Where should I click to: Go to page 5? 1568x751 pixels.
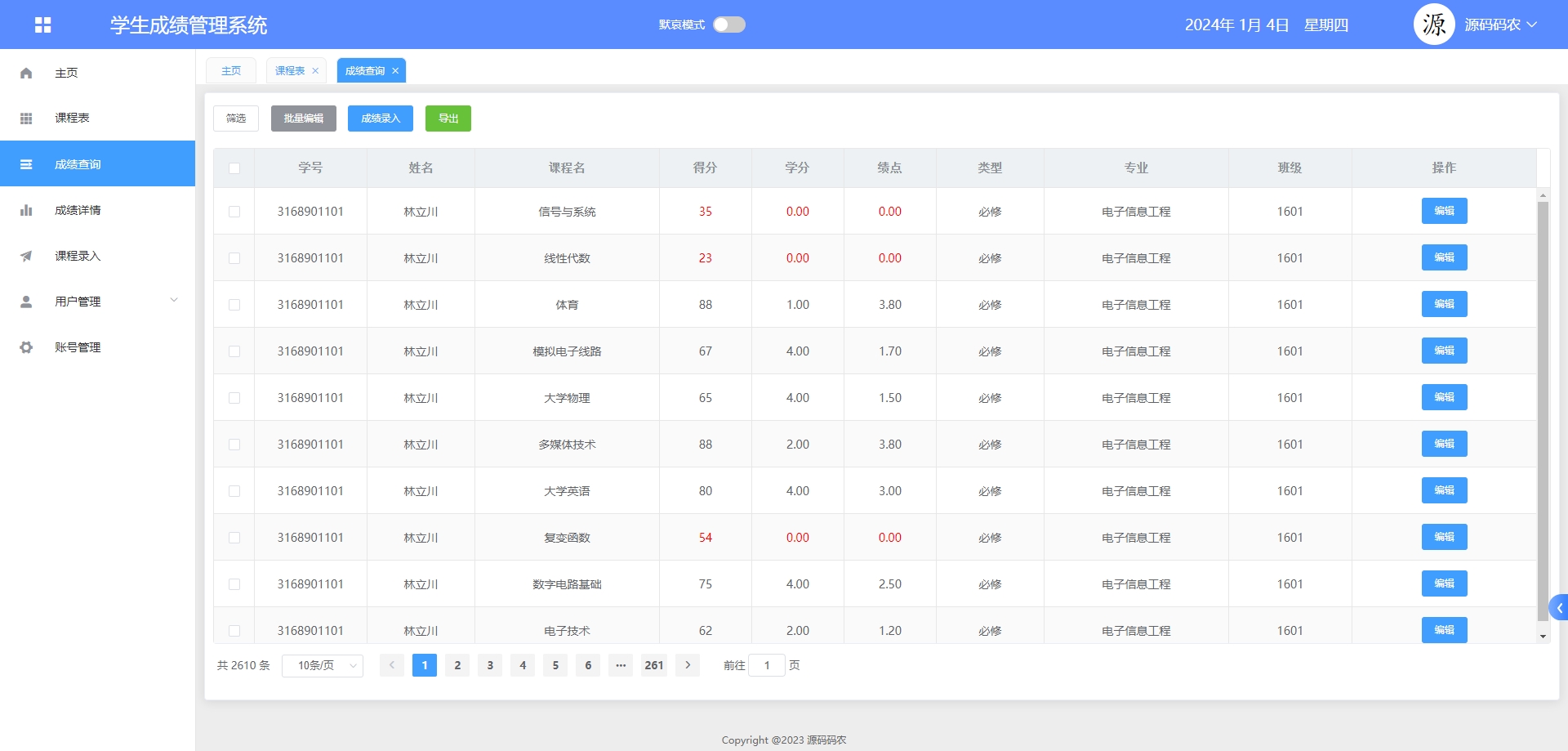(x=555, y=665)
